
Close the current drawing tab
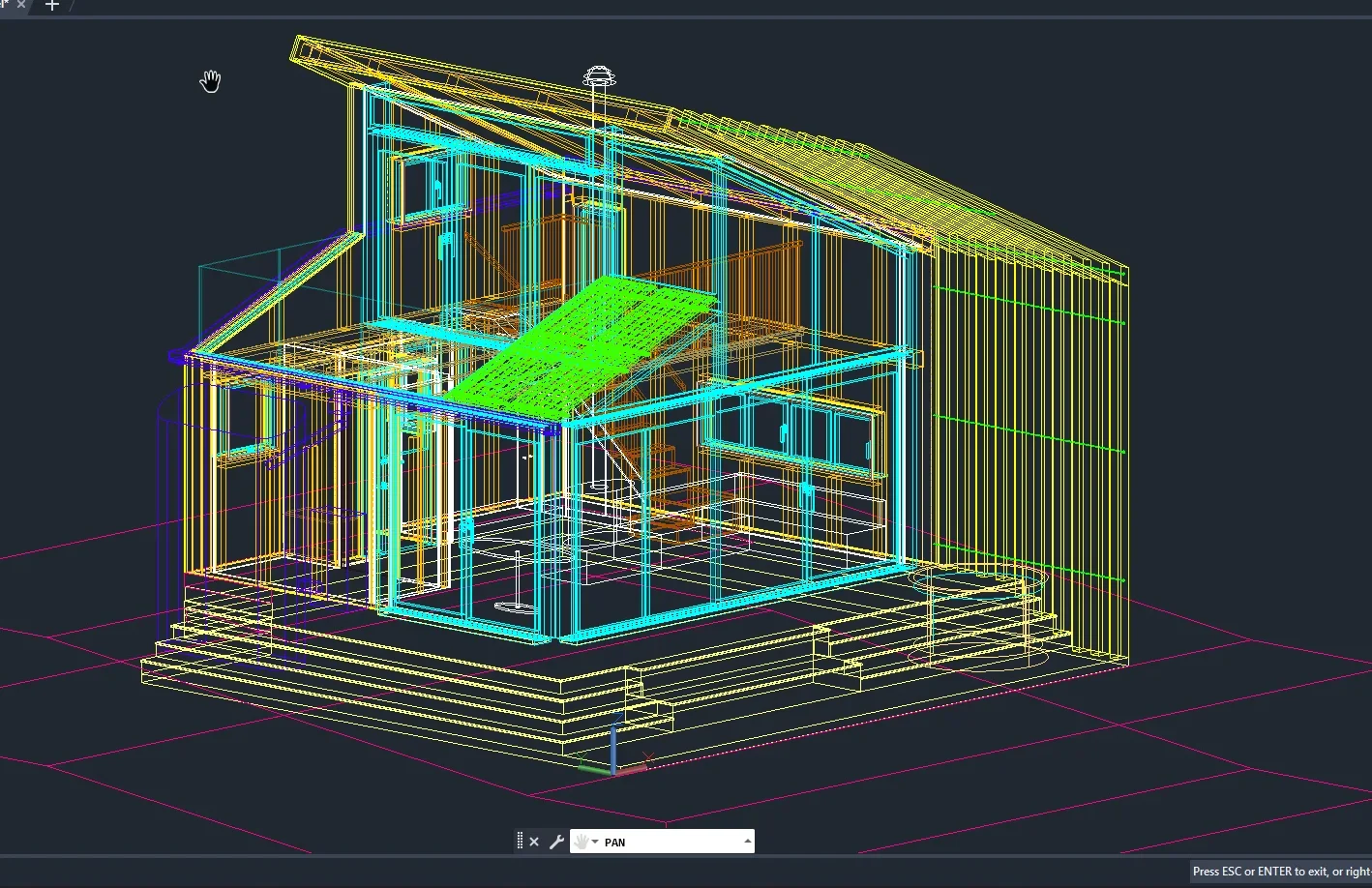21,5
